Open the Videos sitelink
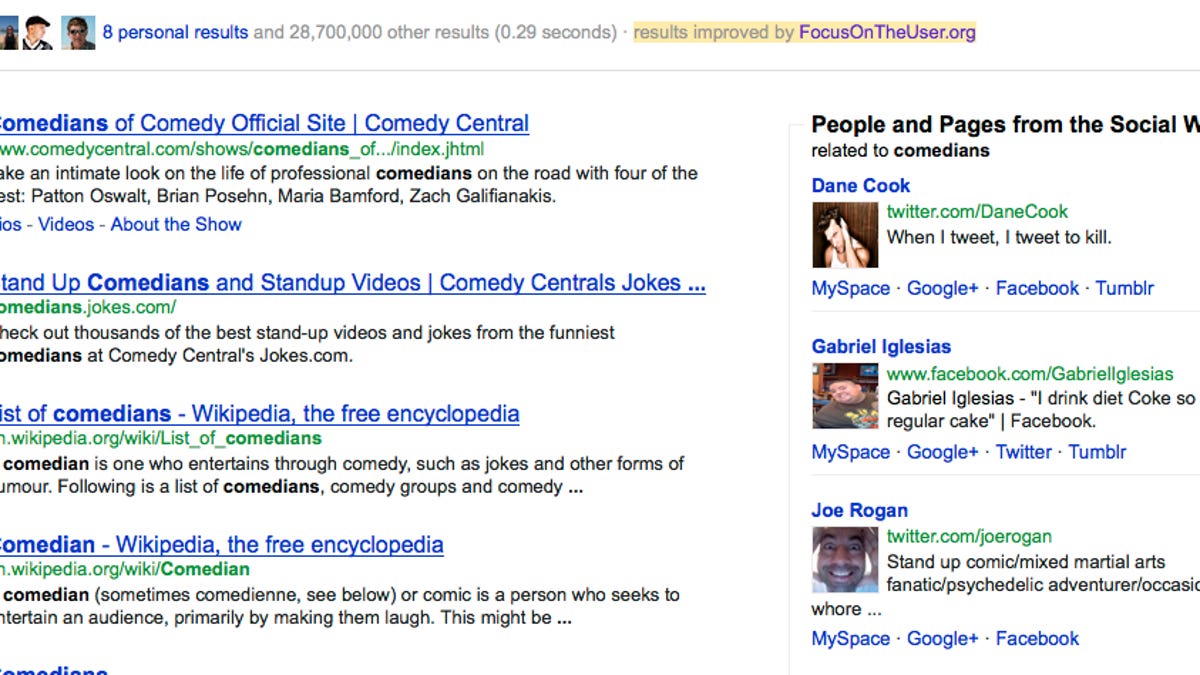Viewport: 1200px width, 675px height. click(x=66, y=224)
